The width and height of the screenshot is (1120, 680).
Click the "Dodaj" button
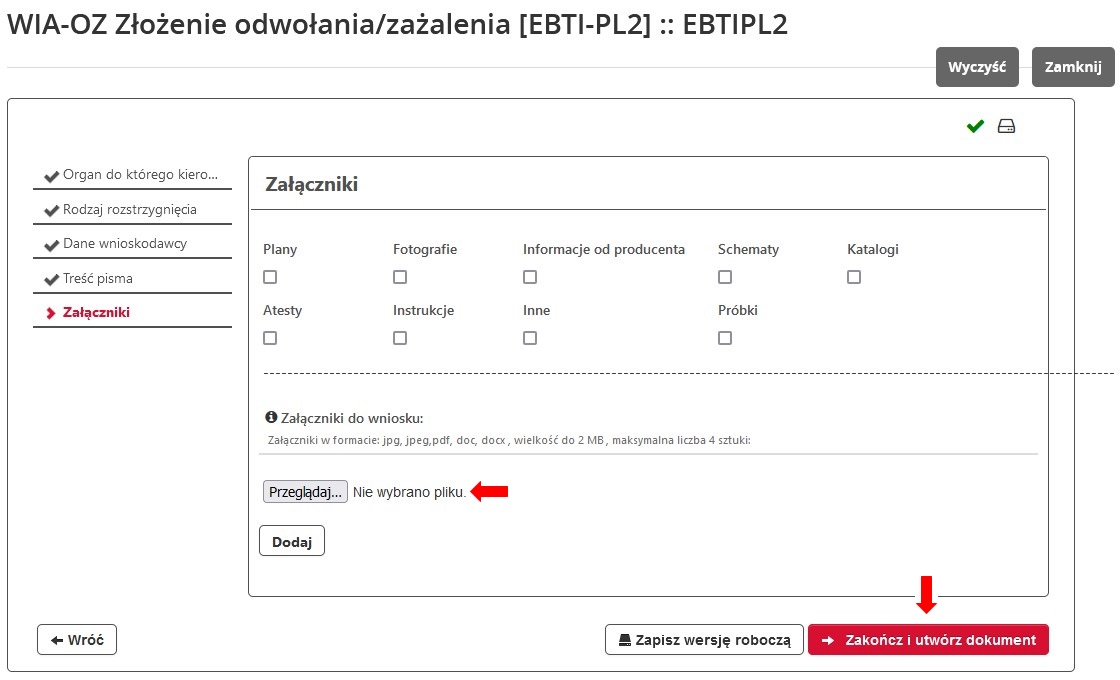click(x=291, y=540)
